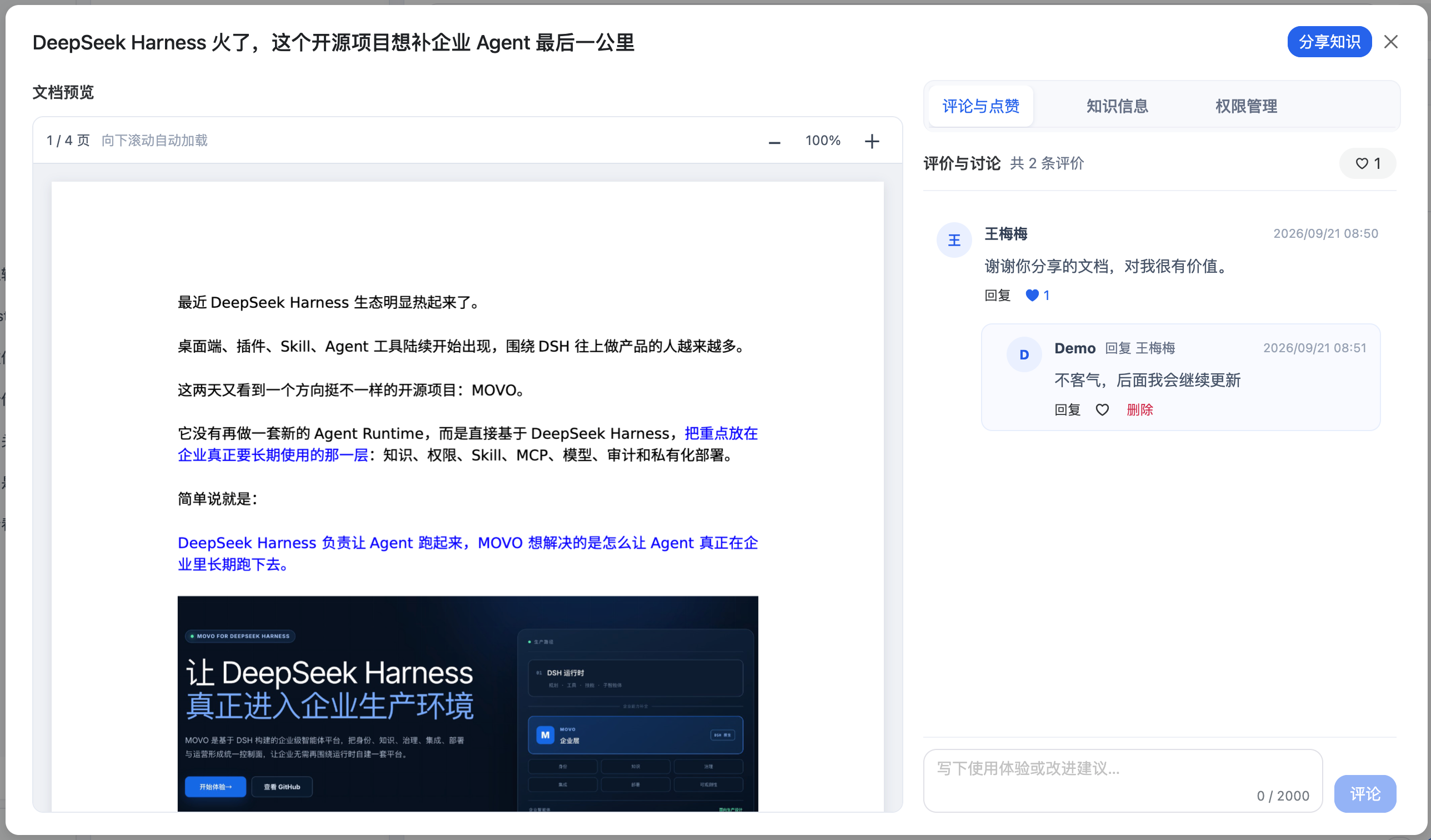Click the 文档预览 heading

coord(63,92)
